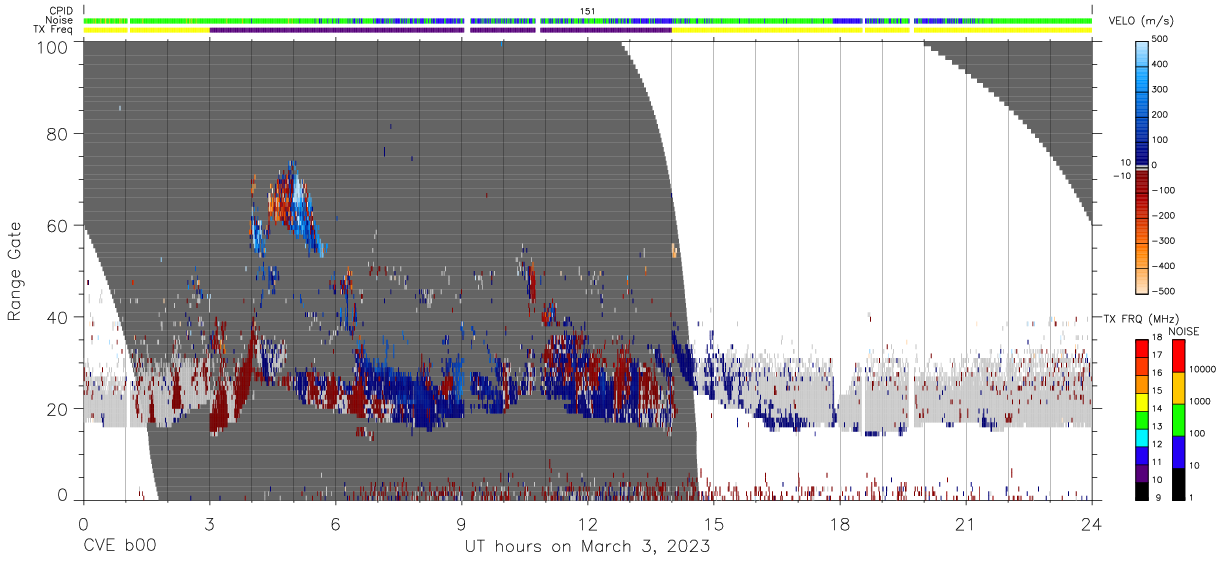
Task: Click the TX Freq row label
Action: click(x=53, y=30)
